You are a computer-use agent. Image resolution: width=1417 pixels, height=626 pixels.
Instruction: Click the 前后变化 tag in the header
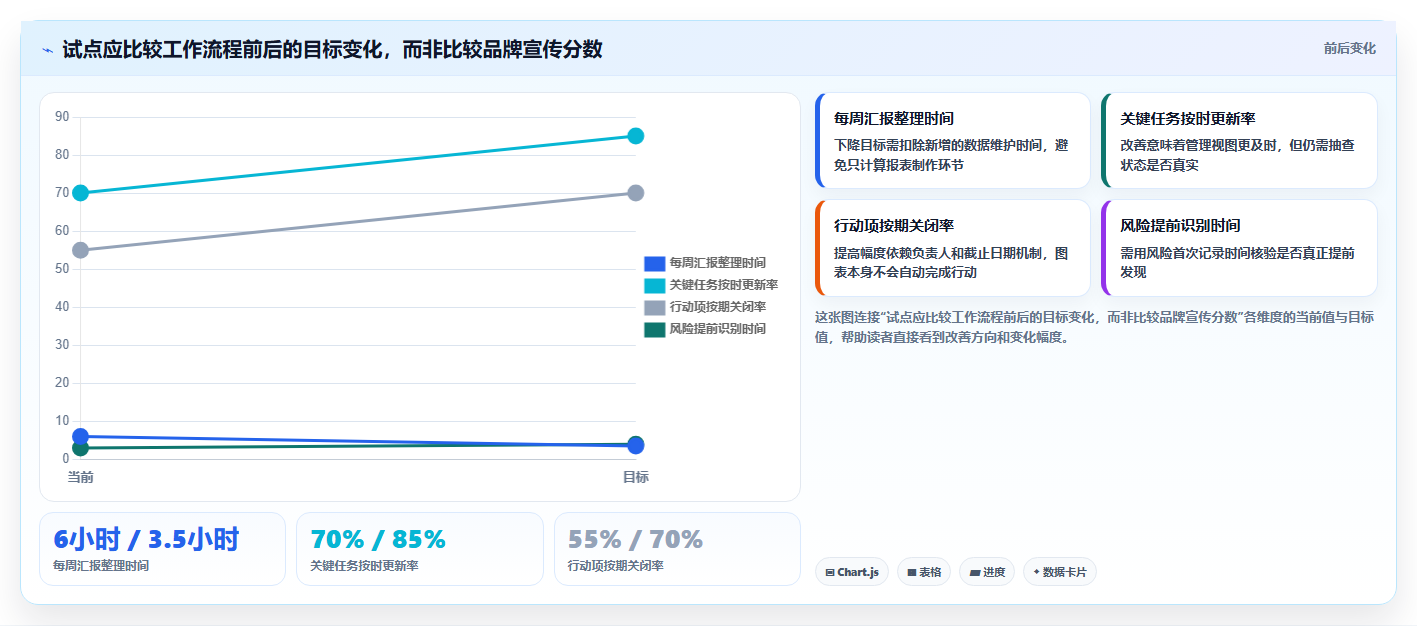click(1349, 48)
